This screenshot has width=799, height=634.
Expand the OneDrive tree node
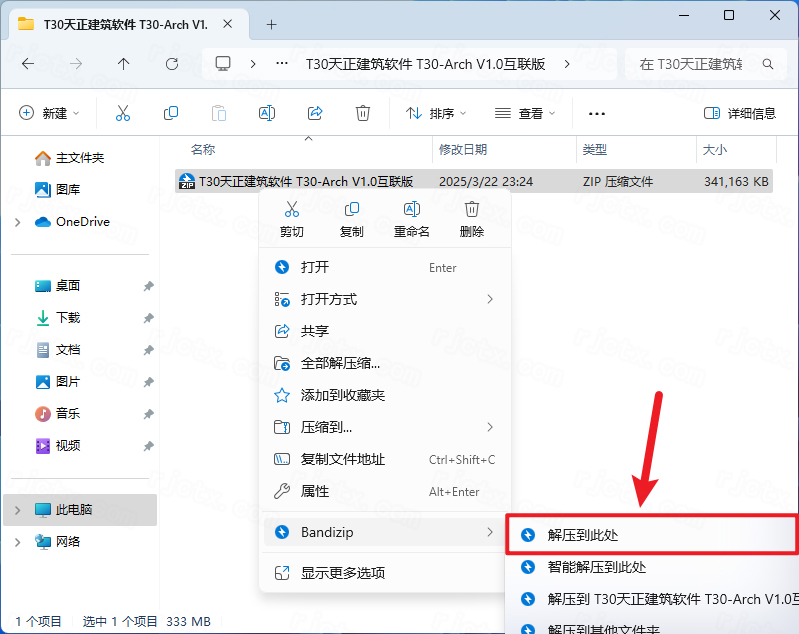(x=18, y=222)
